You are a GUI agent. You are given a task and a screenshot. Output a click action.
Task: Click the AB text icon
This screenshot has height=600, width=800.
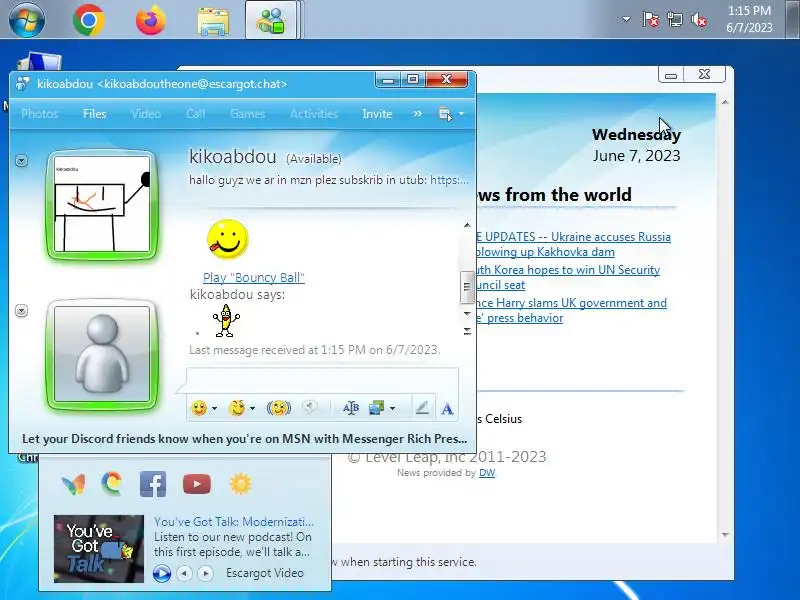[351, 408]
